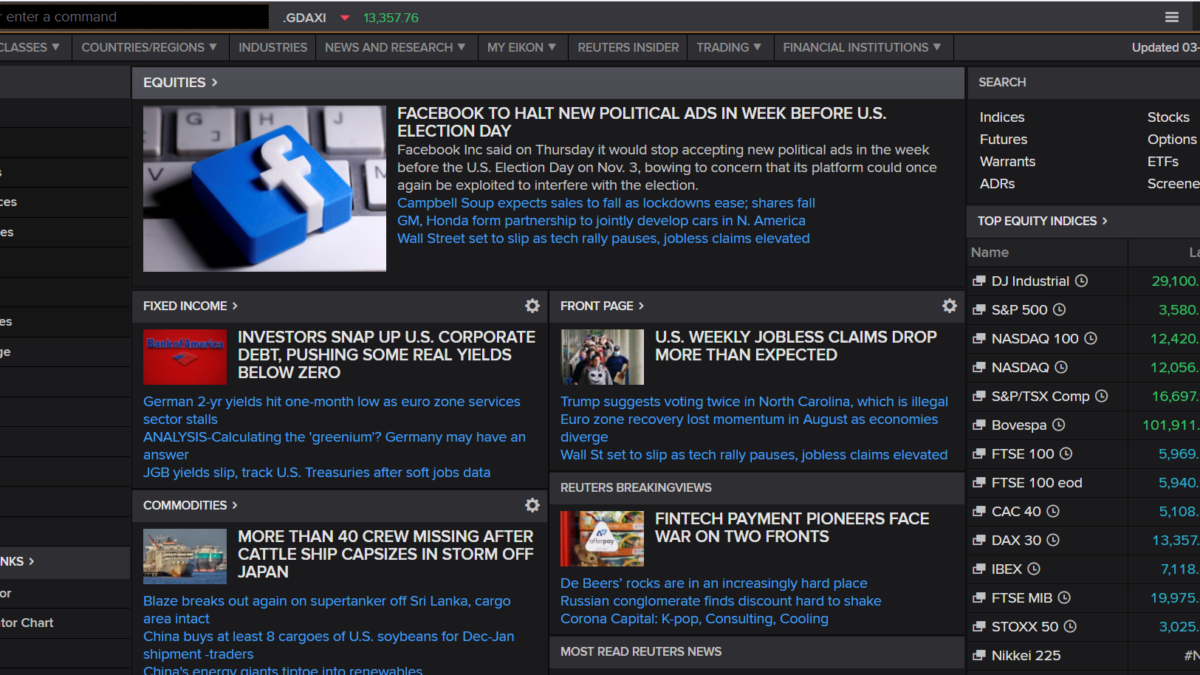Select ETFs in the Search panel
1200x675 pixels.
pos(1163,161)
